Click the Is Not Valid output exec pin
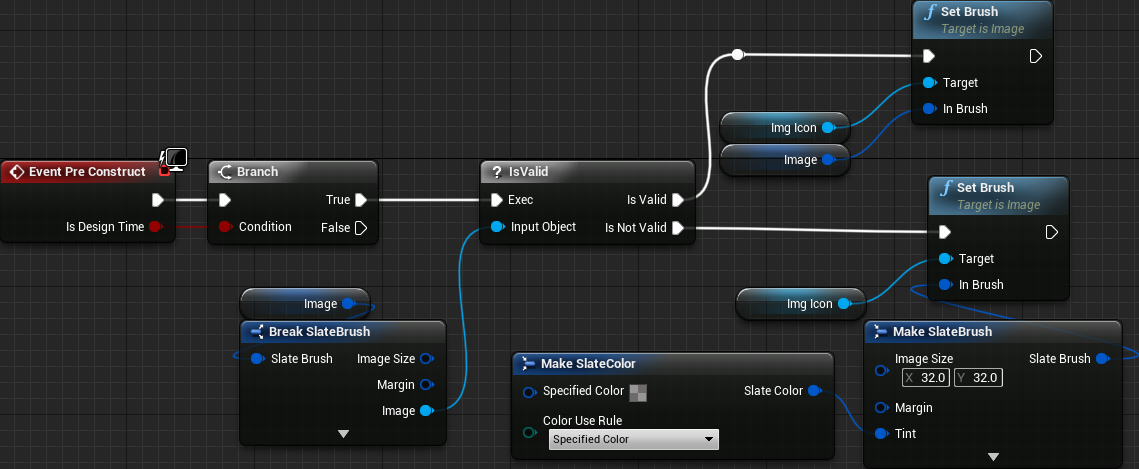1139x469 pixels. coord(678,228)
